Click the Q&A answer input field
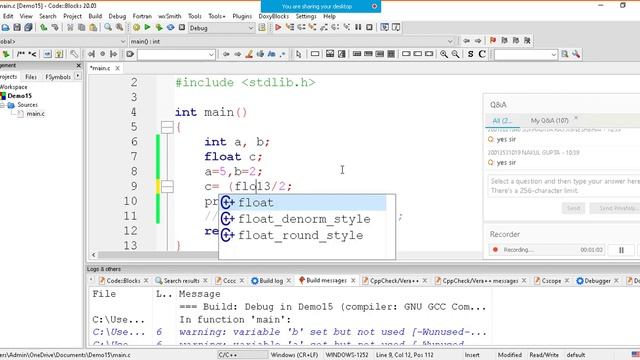Image resolution: width=640 pixels, height=360 pixels. (564, 186)
